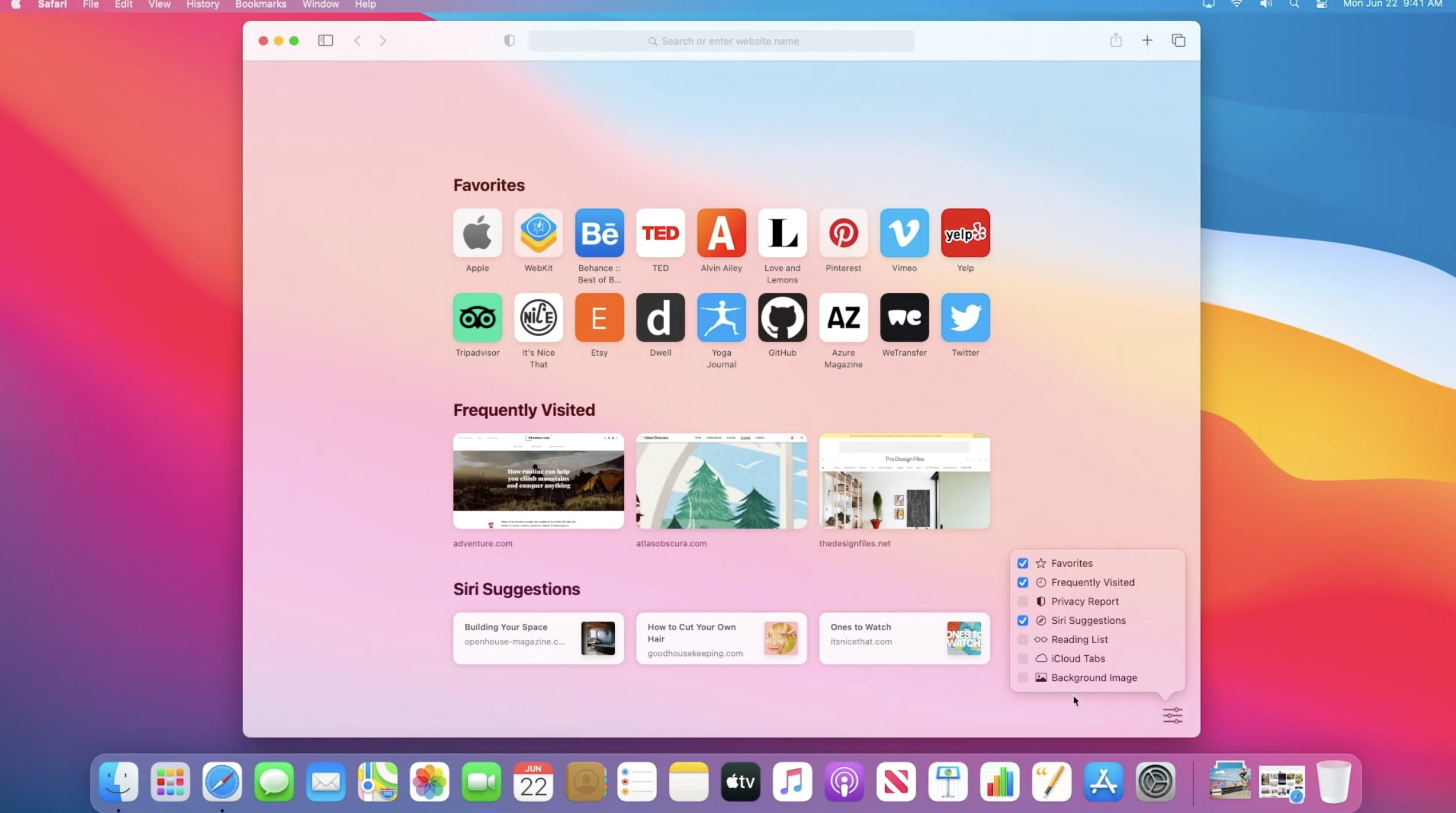Open the File menu
Image resolution: width=1456 pixels, height=813 pixels.
[x=90, y=5]
